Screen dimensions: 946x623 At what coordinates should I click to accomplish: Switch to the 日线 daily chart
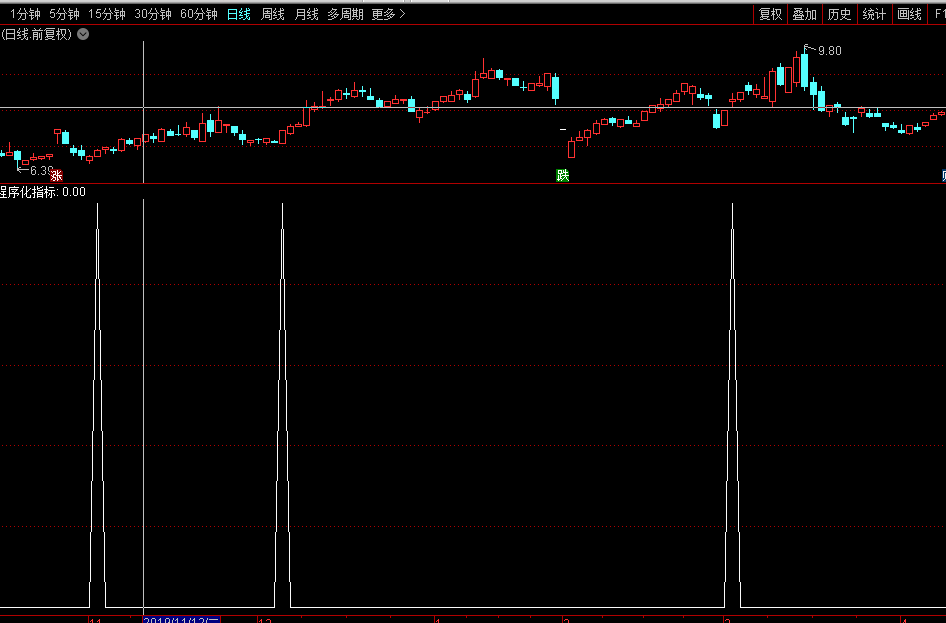tap(239, 14)
